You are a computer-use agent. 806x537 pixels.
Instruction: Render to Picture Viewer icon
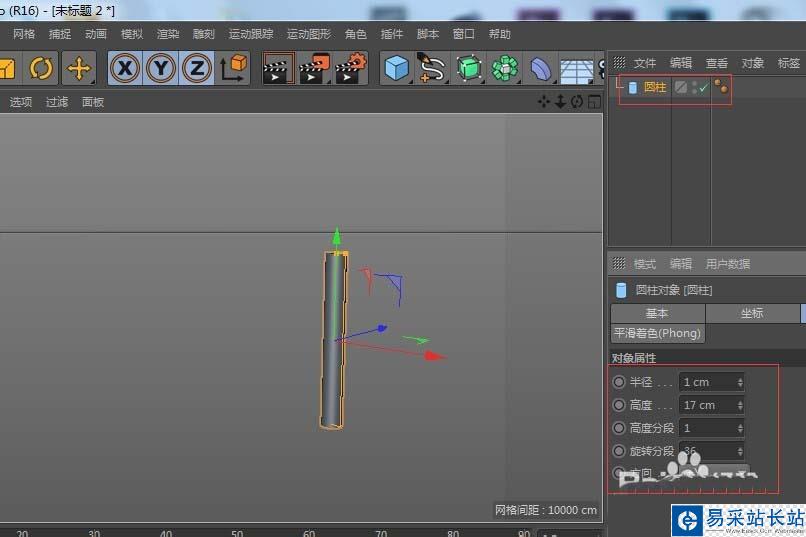(314, 68)
